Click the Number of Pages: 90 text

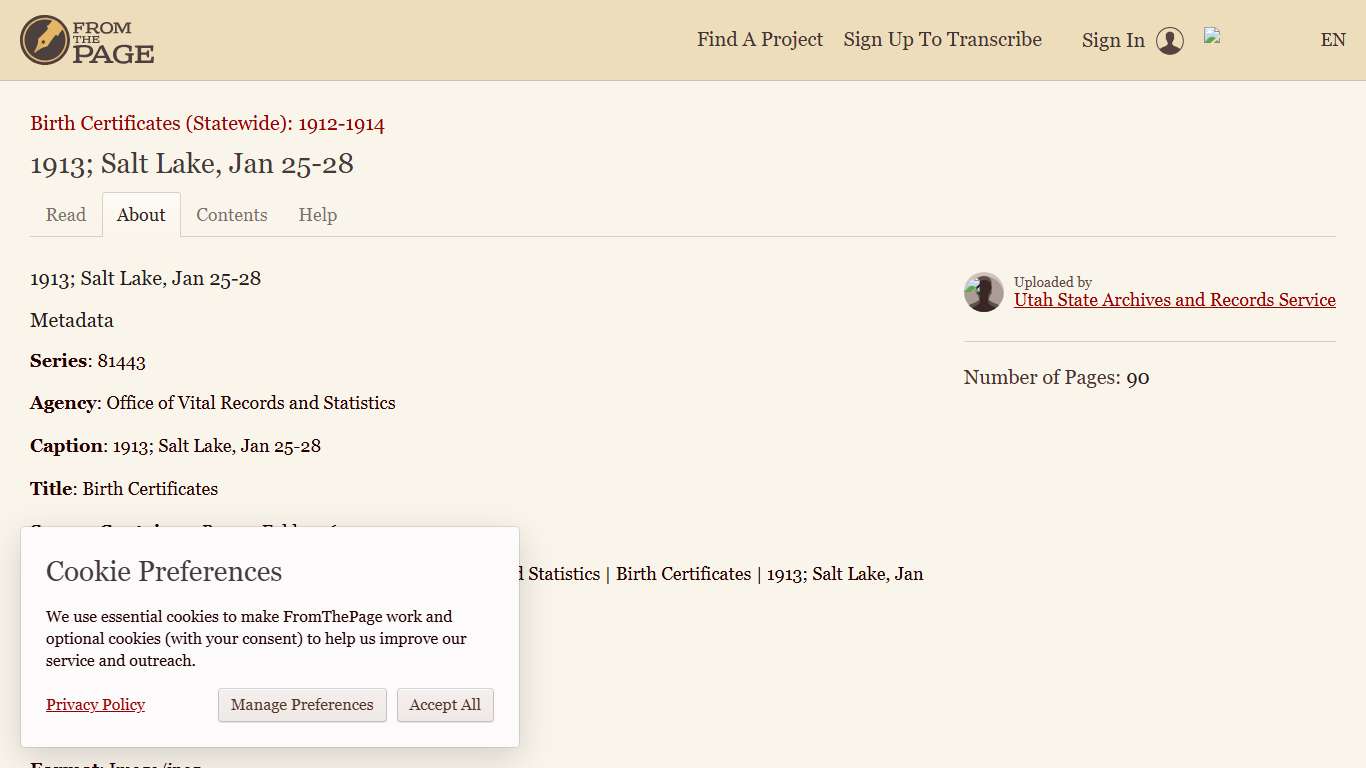[1056, 378]
